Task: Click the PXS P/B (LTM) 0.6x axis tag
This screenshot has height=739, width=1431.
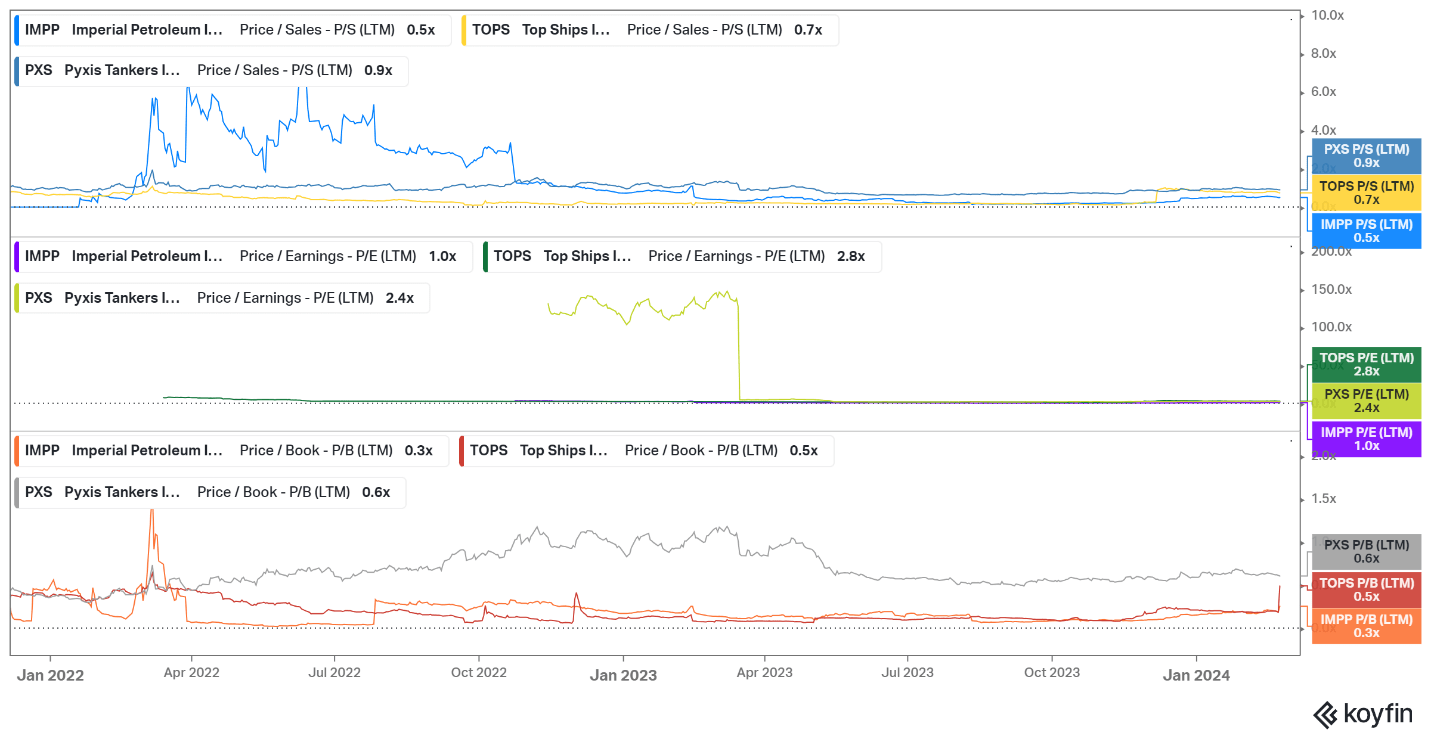Action: (x=1366, y=552)
